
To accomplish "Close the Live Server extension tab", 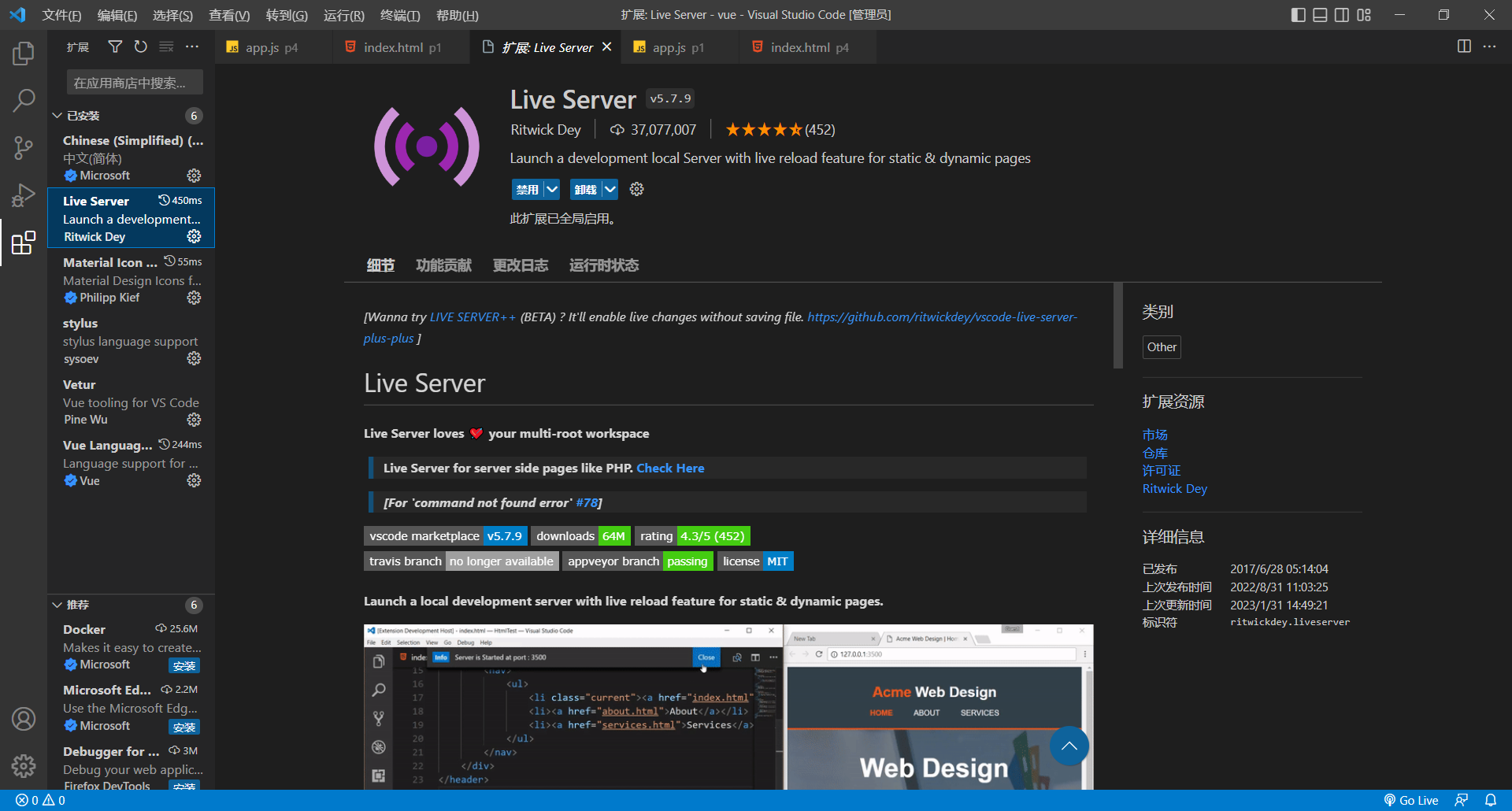I will click(x=606, y=47).
